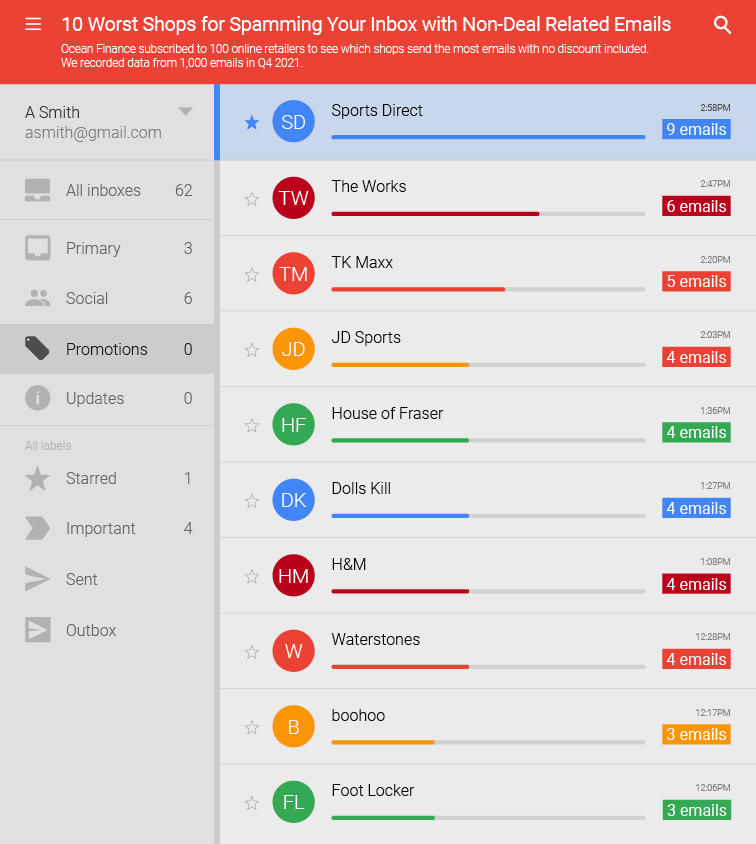Click the page title heading text
The height and width of the screenshot is (844, 756).
click(366, 24)
